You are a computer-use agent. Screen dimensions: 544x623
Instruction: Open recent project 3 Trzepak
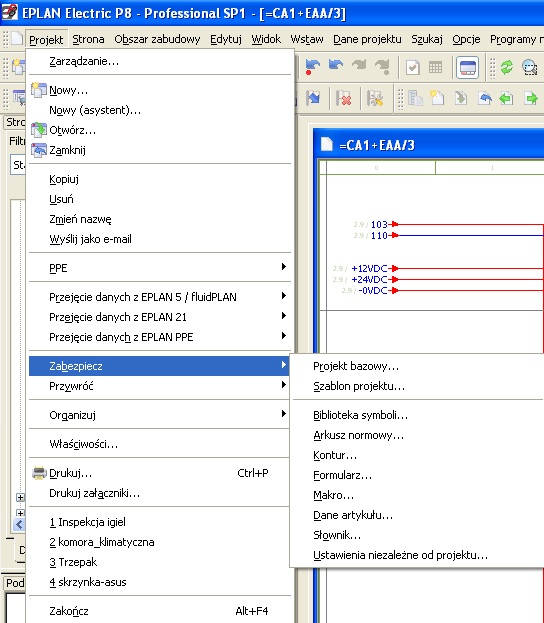160,562
